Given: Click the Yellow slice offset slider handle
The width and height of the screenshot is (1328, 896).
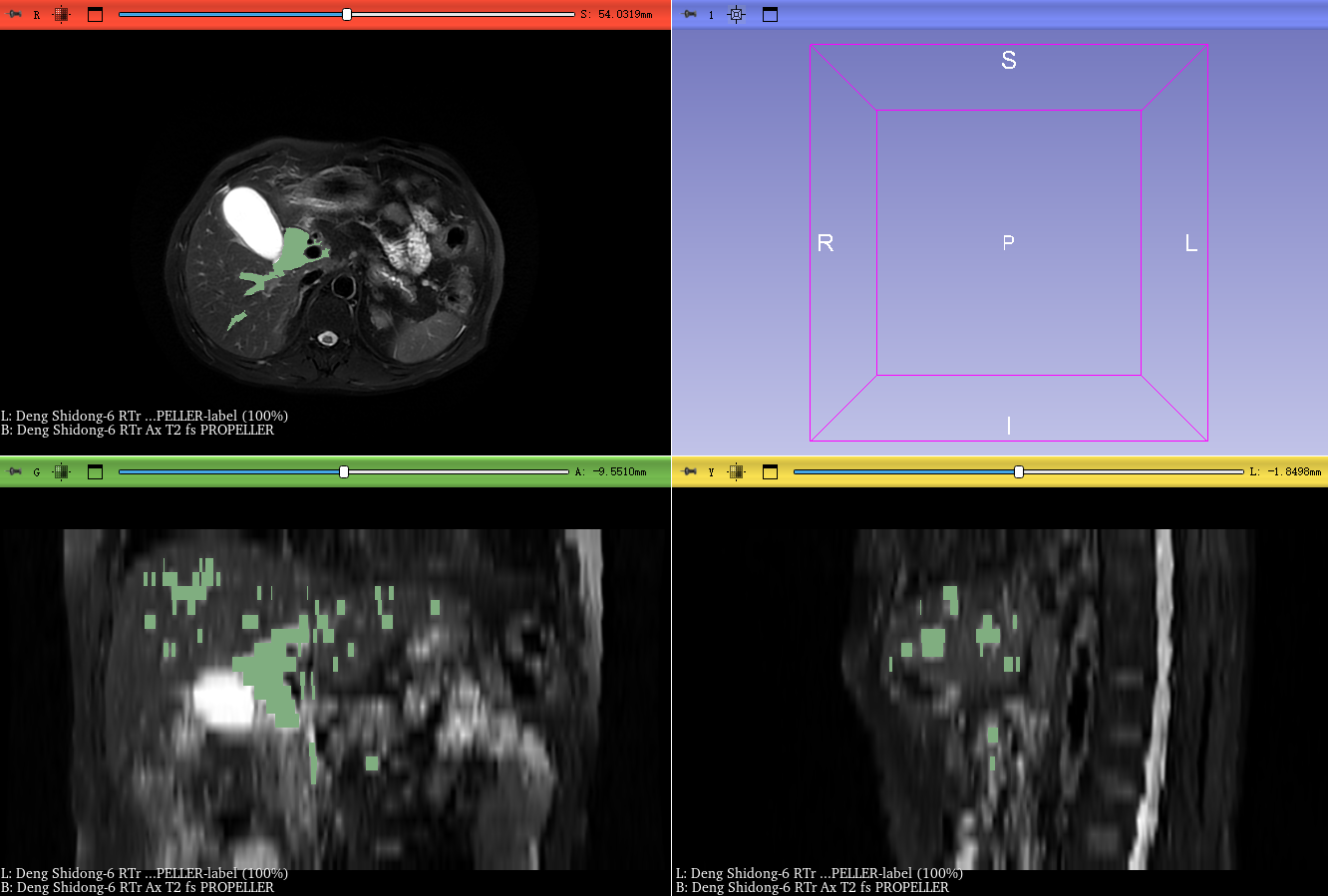Looking at the screenshot, I should 1019,472.
